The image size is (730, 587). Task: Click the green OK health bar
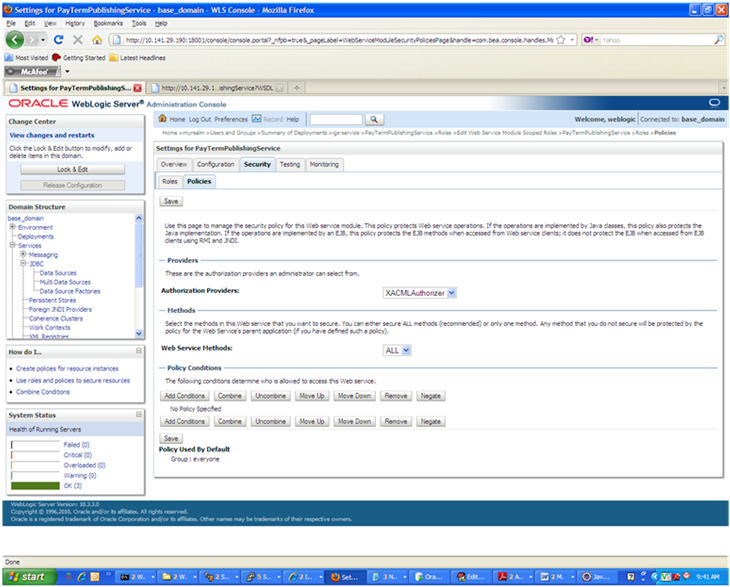point(35,486)
